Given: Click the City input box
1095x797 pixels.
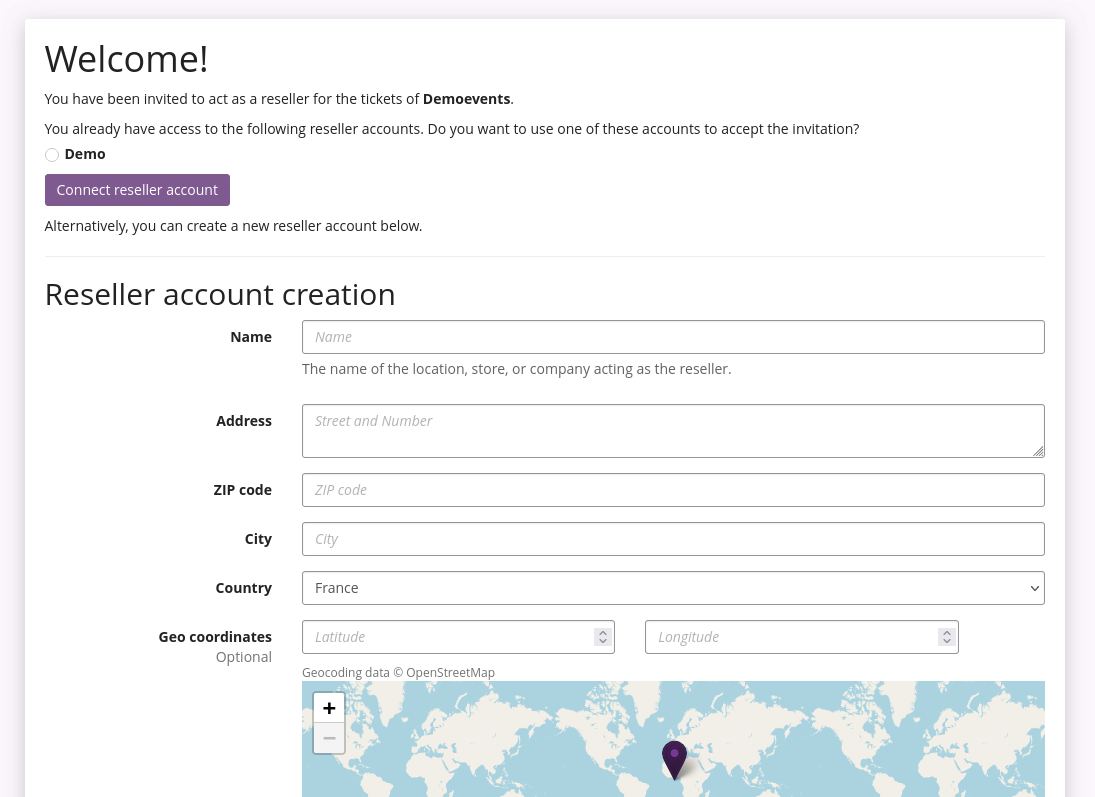Looking at the screenshot, I should (672, 539).
